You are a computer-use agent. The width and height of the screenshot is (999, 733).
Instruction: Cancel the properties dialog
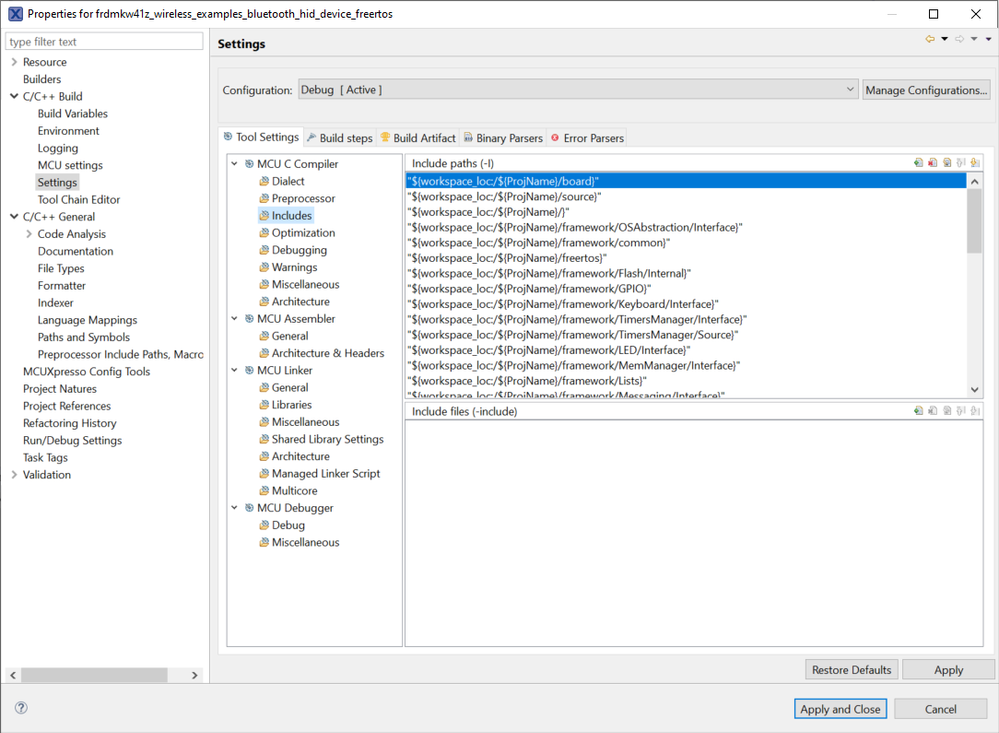(940, 709)
